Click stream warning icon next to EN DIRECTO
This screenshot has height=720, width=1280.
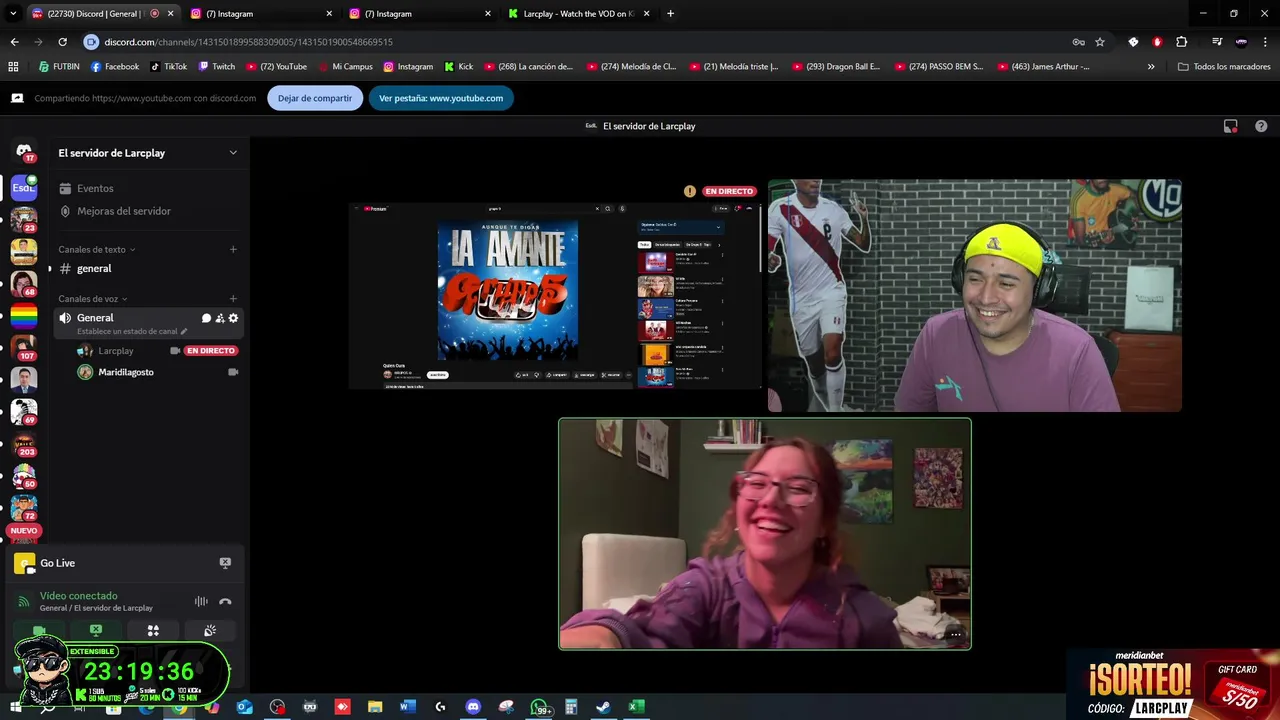pos(690,191)
